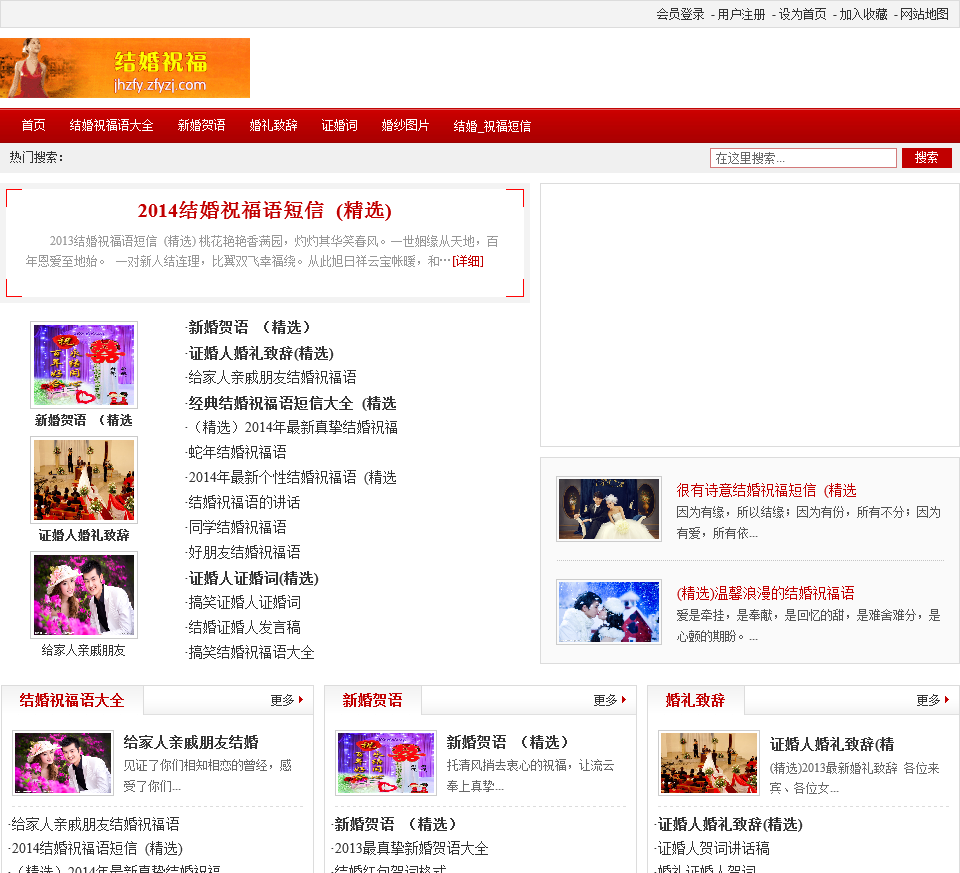Open list item 结婚证婚人发言稿

click(x=244, y=628)
